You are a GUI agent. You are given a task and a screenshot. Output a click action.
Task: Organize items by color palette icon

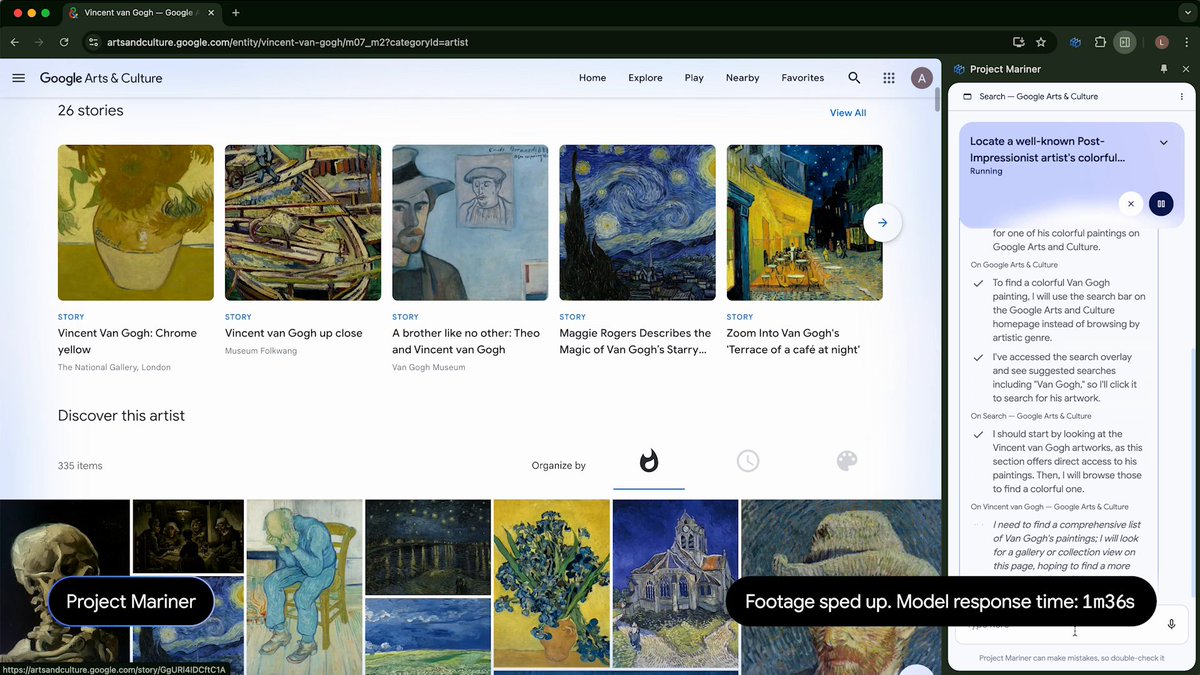847,461
